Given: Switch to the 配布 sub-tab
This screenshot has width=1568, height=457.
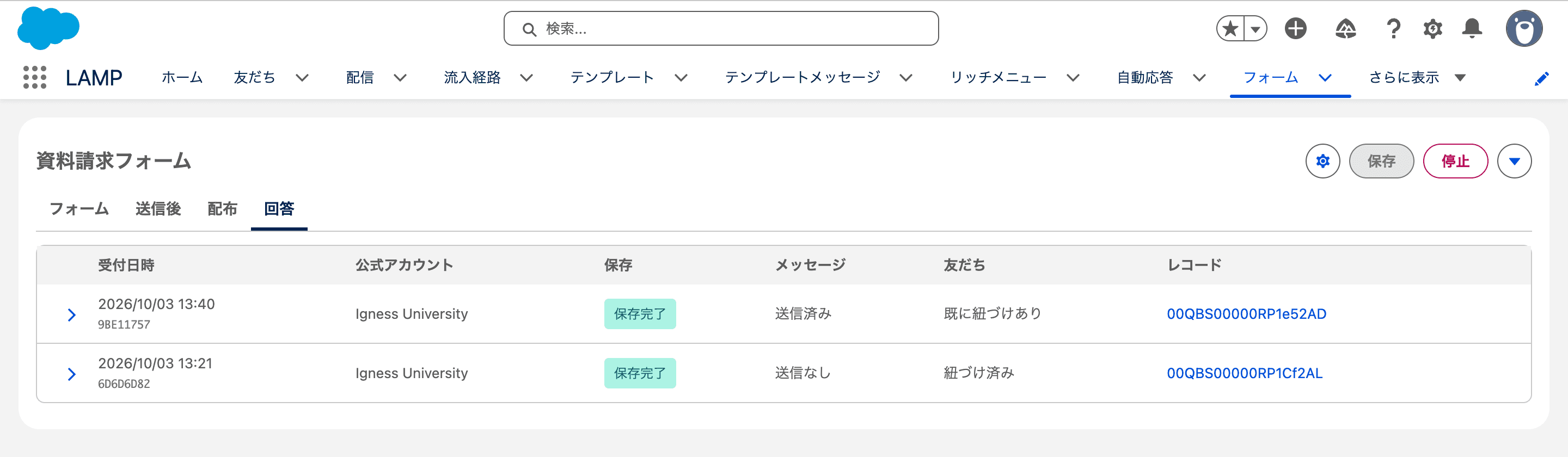Looking at the screenshot, I should tap(222, 209).
